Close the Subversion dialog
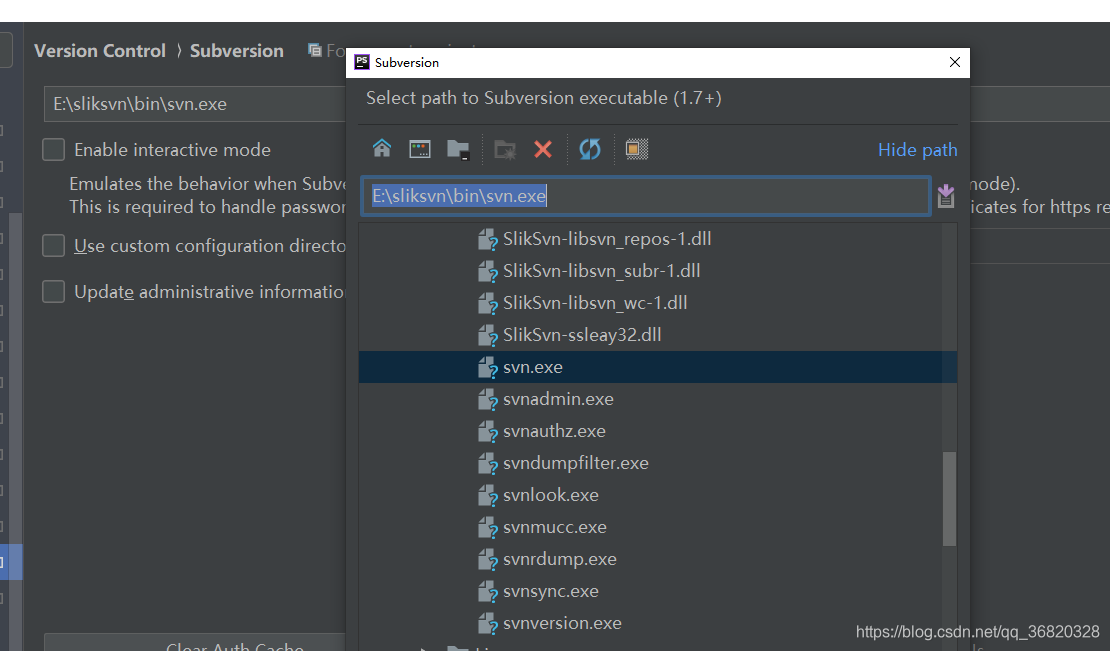The width and height of the screenshot is (1110, 651). click(x=954, y=62)
